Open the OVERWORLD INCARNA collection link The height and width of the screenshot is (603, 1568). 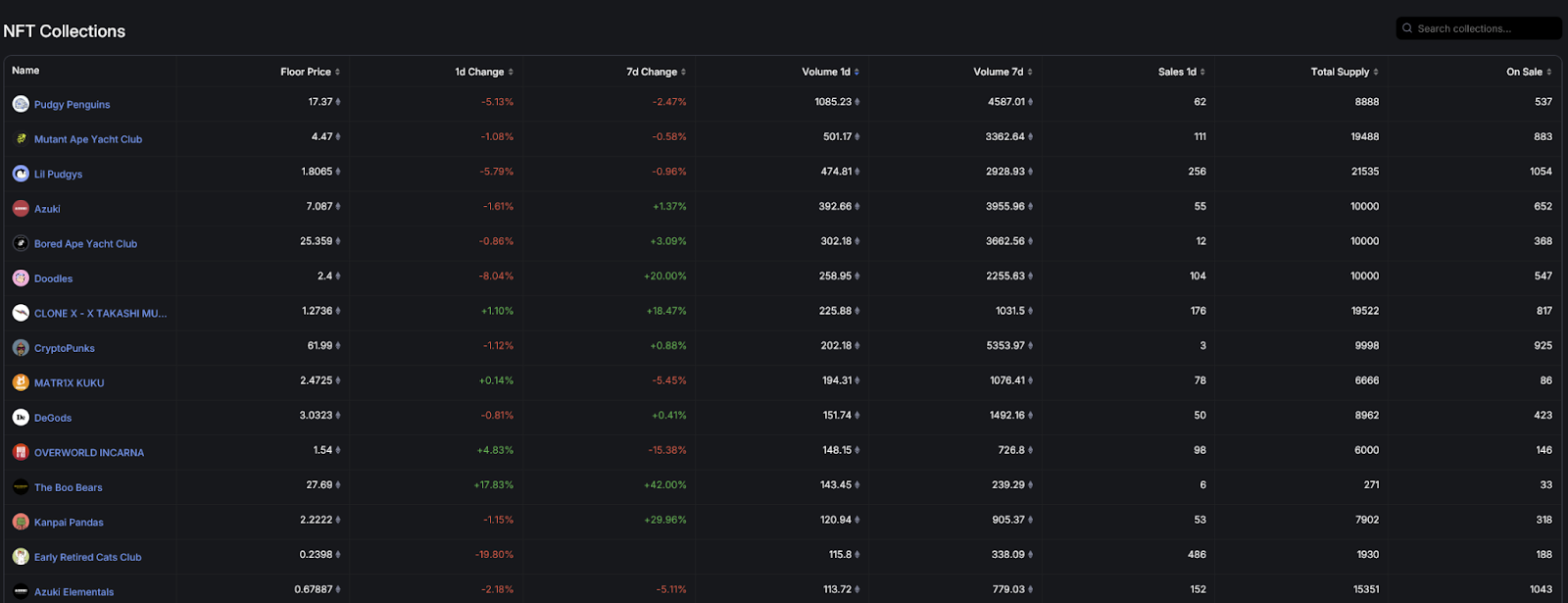(x=89, y=453)
